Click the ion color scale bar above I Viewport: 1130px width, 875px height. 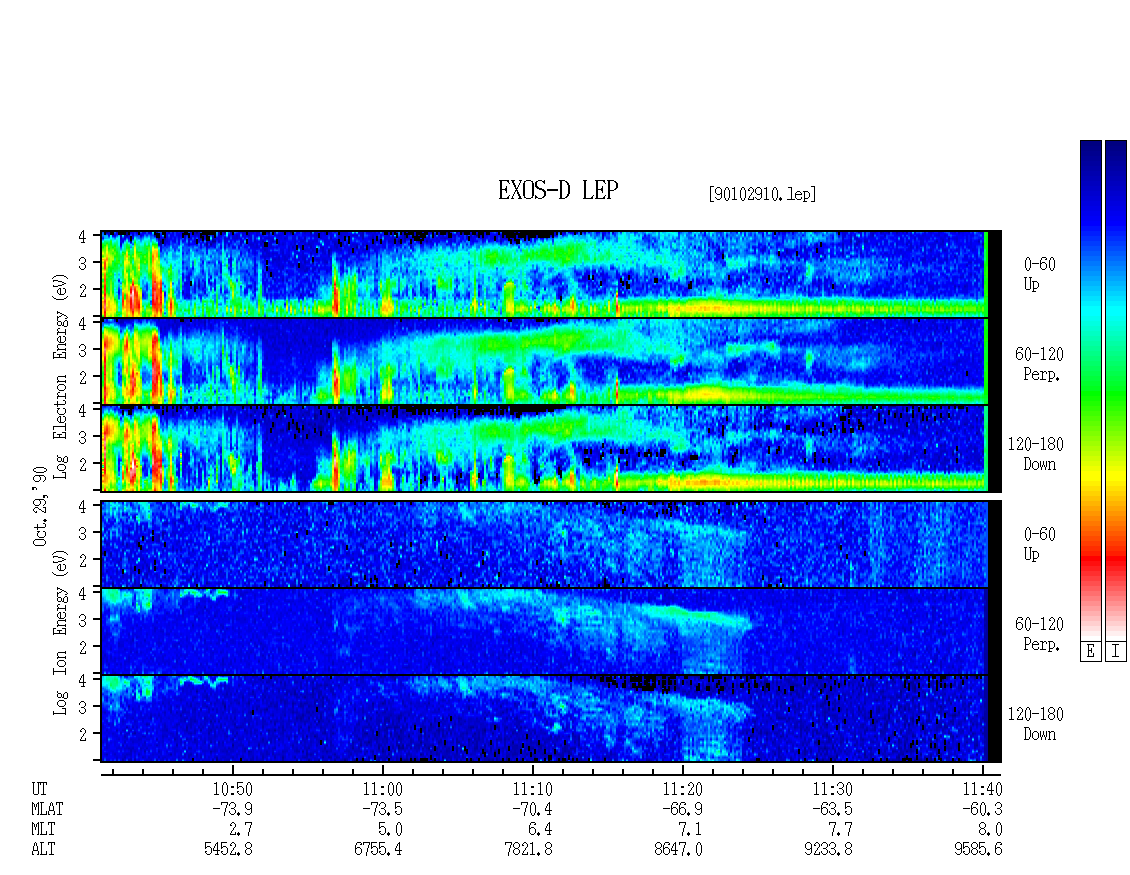coord(1116,389)
